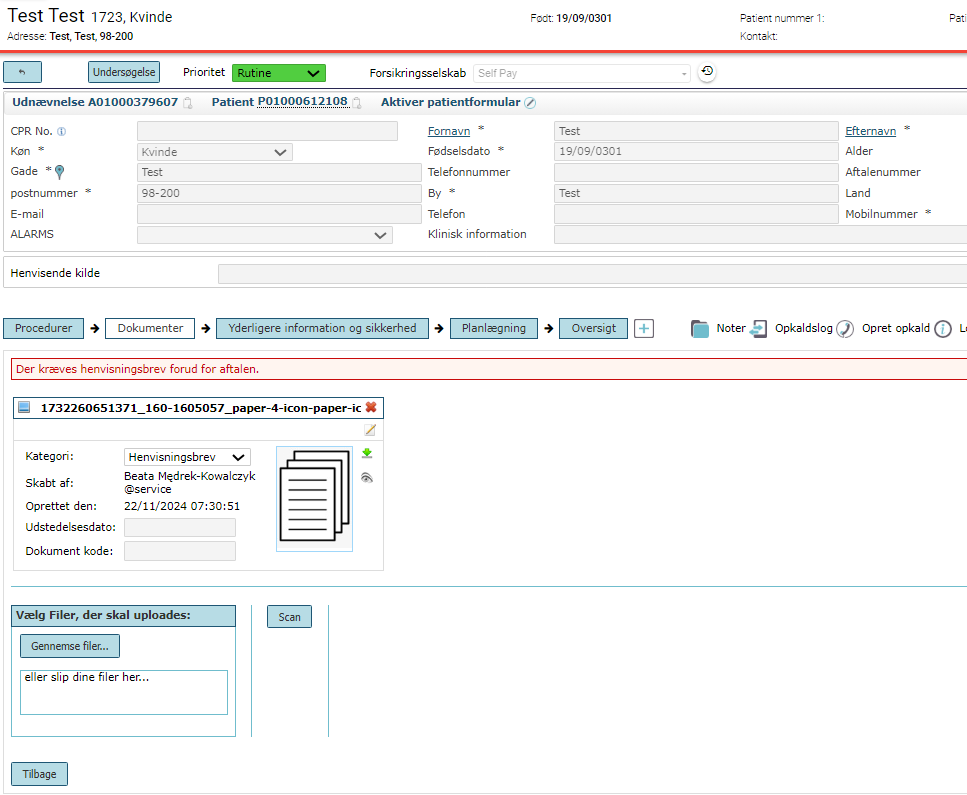Go to the Planlægning step
Screen dimensions: 967x795
[494, 328]
